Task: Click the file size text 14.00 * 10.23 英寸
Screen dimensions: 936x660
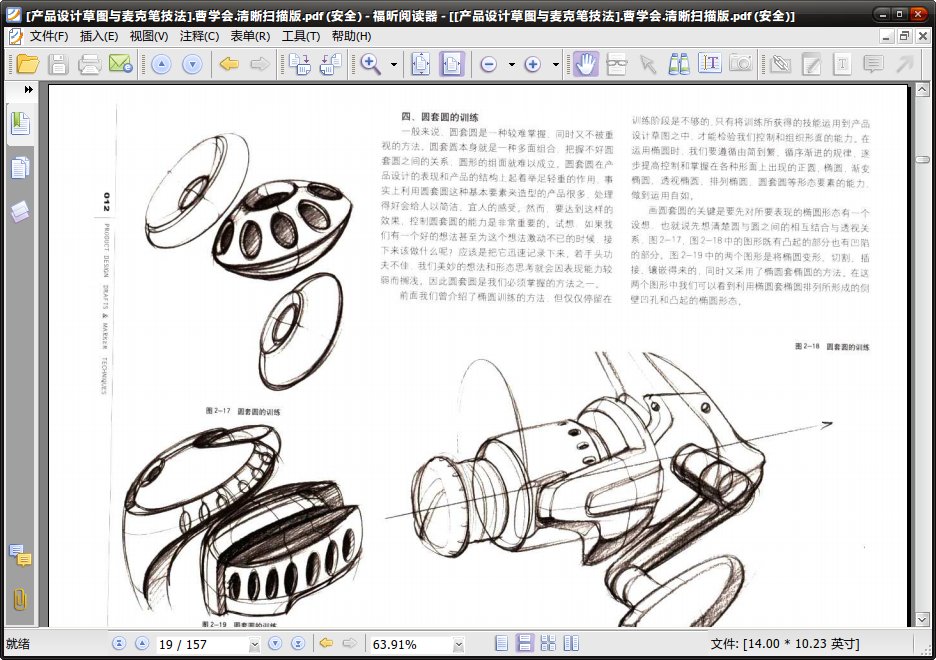Action: [802, 644]
